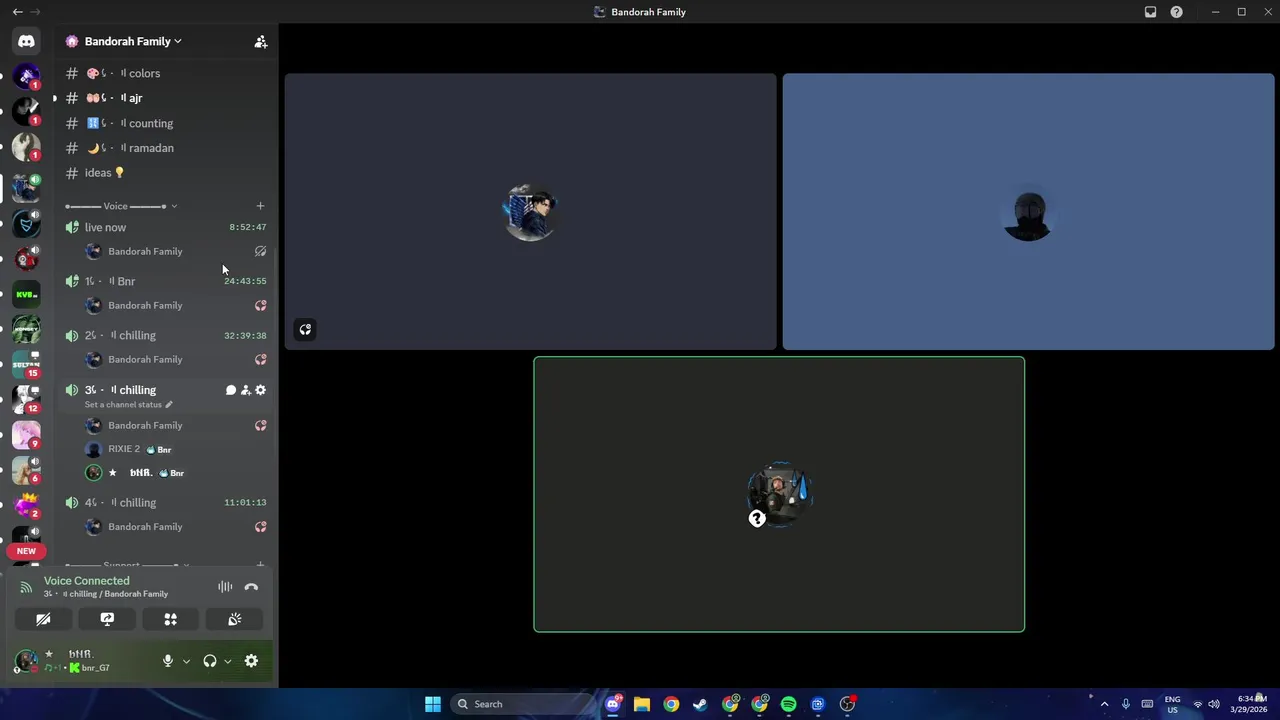Viewport: 1280px width, 720px height.
Task: Open headphone output options dropdown
Action: (x=228, y=661)
